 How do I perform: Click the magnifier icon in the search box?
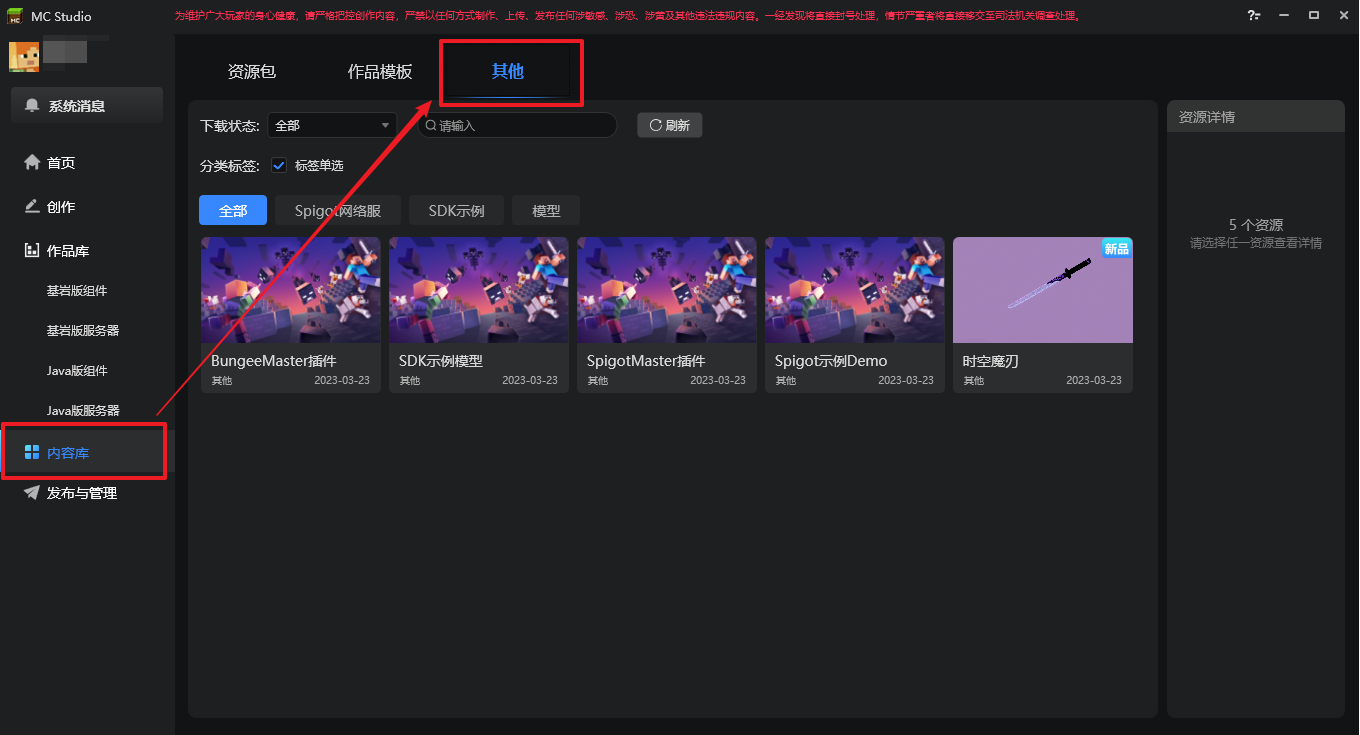click(x=431, y=125)
